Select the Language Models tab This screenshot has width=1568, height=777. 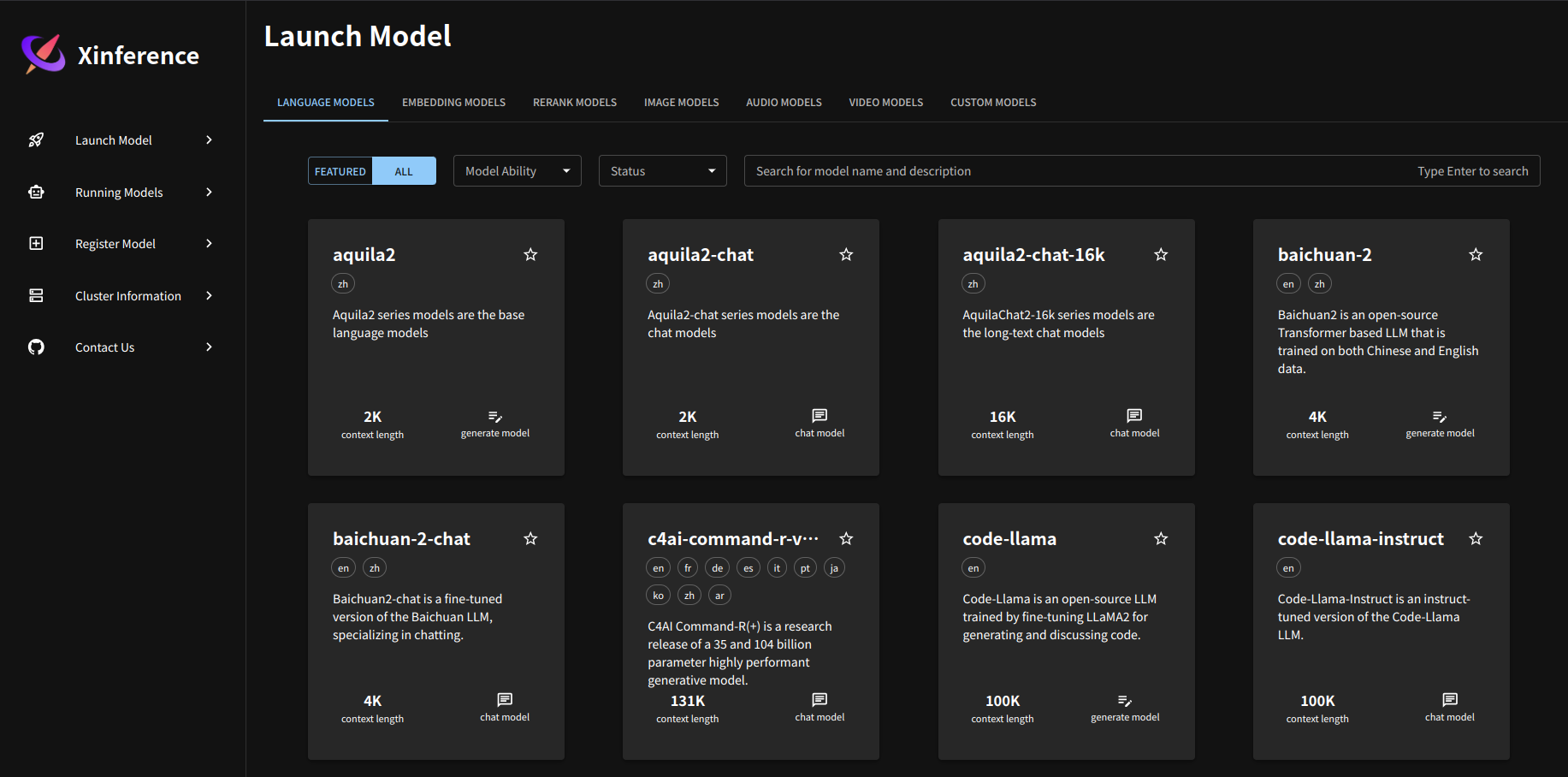(326, 103)
